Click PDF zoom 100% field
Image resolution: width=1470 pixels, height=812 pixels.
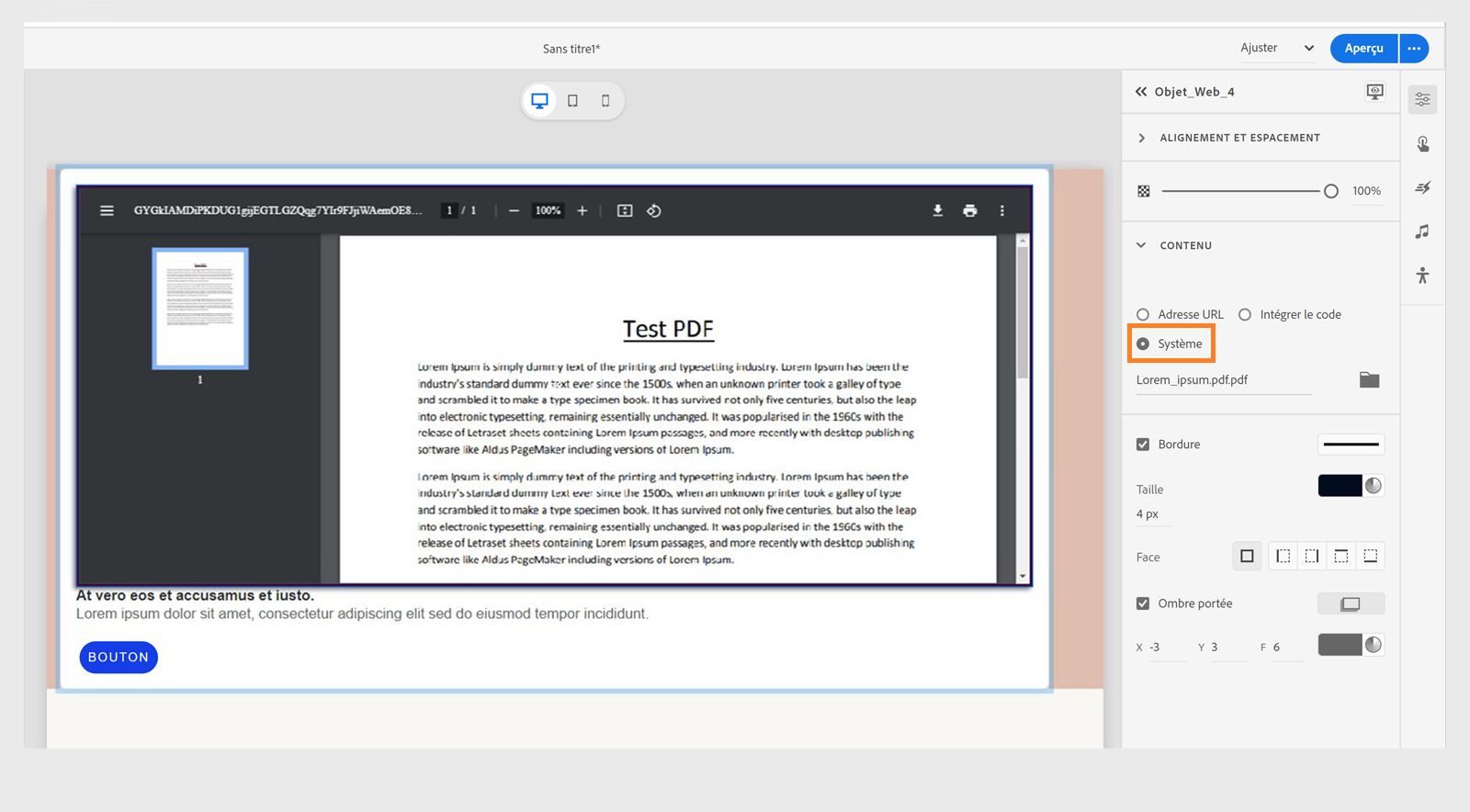pos(548,210)
